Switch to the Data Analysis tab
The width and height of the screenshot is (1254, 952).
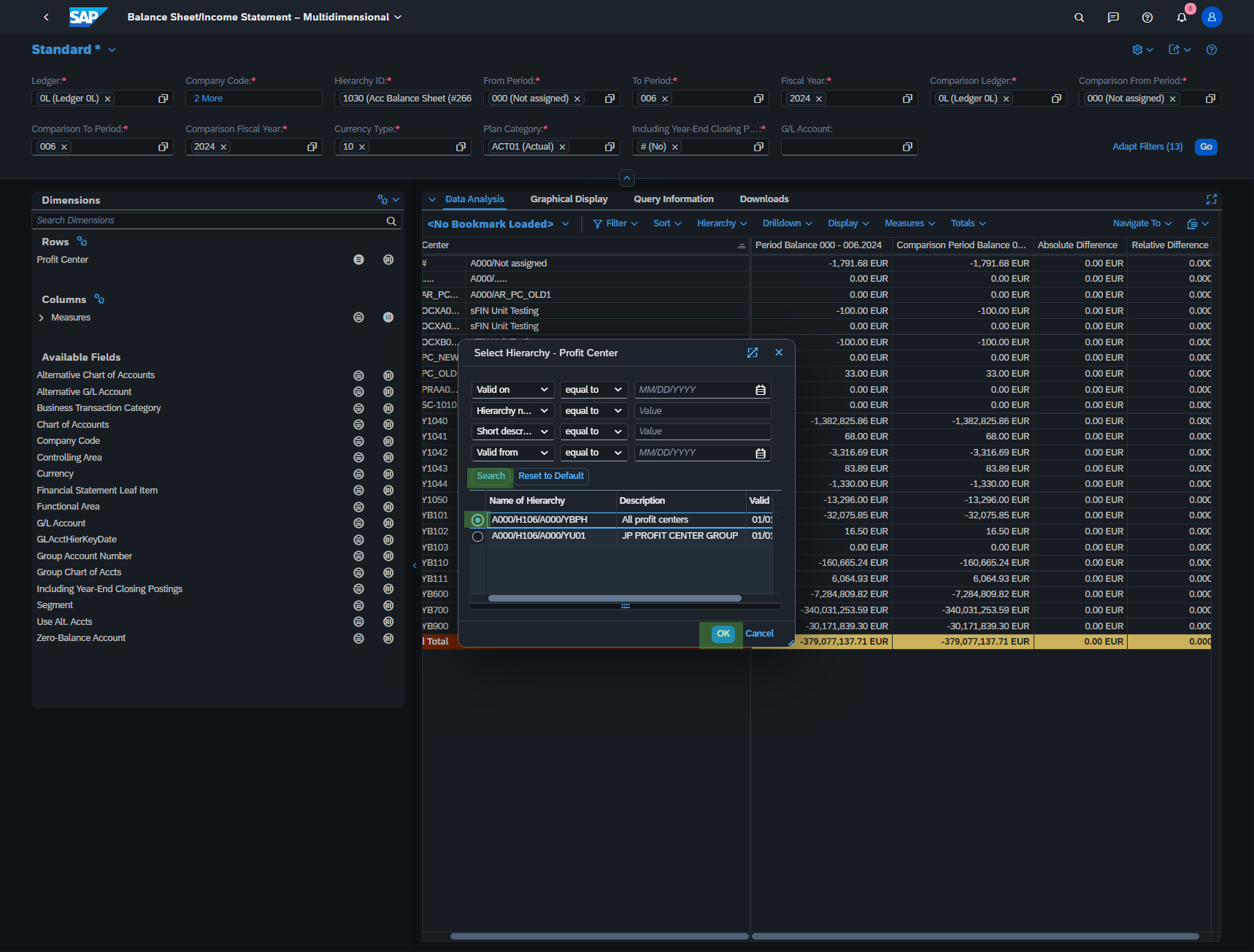(474, 199)
